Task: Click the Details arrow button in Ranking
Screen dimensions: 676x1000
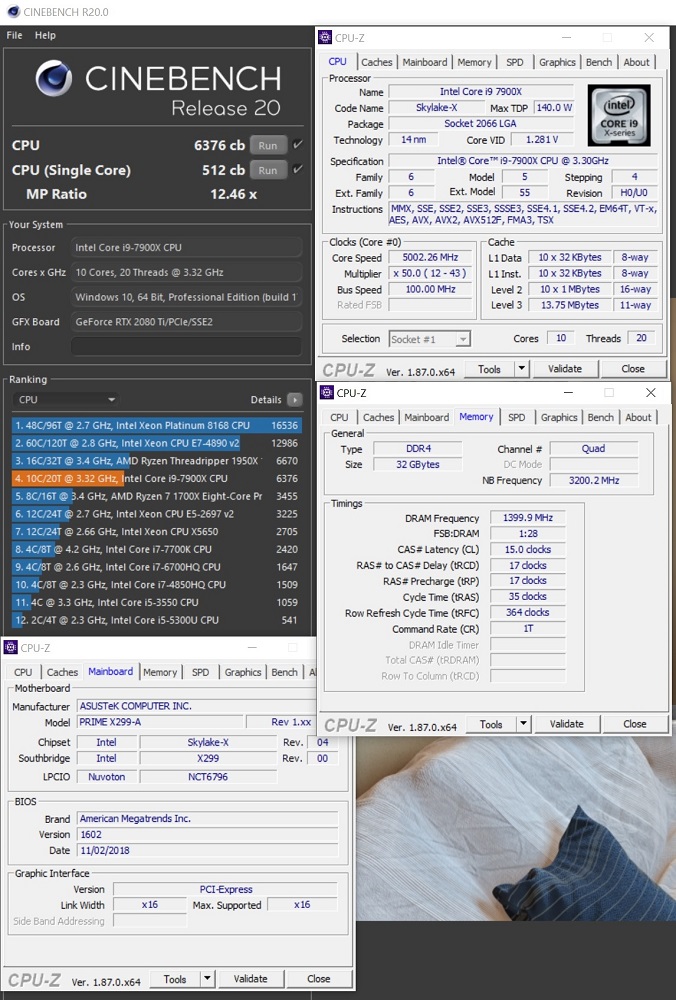Action: [294, 399]
